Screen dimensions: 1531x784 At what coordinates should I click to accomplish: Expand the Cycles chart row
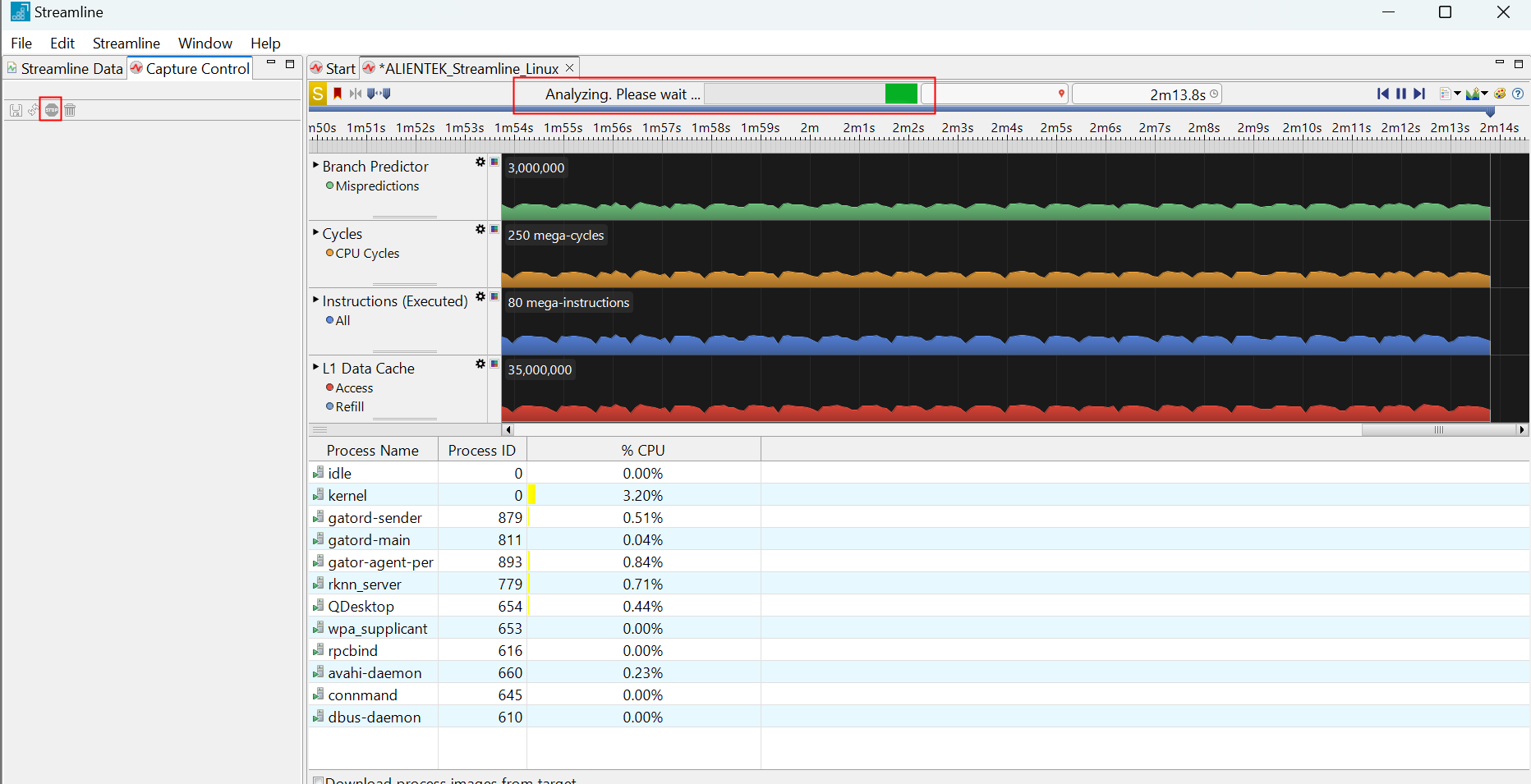[316, 233]
